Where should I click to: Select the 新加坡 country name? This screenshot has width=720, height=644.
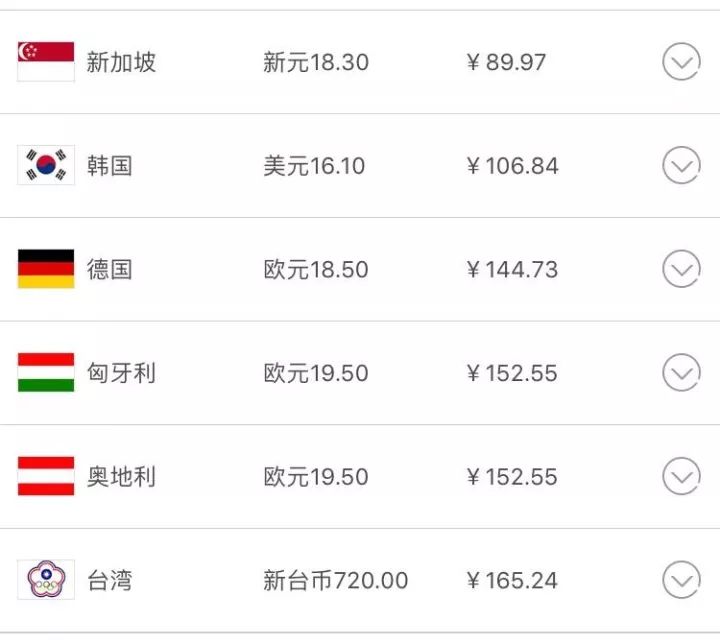(x=121, y=62)
